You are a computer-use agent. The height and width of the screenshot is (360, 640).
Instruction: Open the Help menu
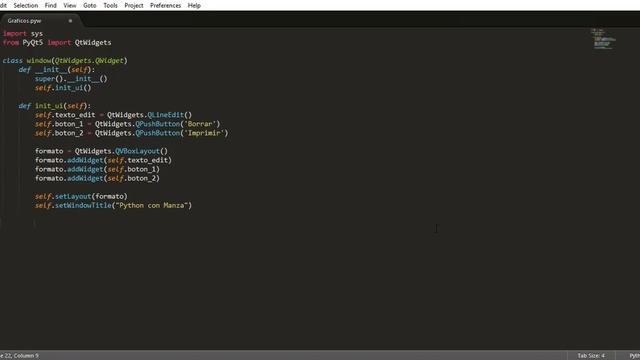pos(194,5)
